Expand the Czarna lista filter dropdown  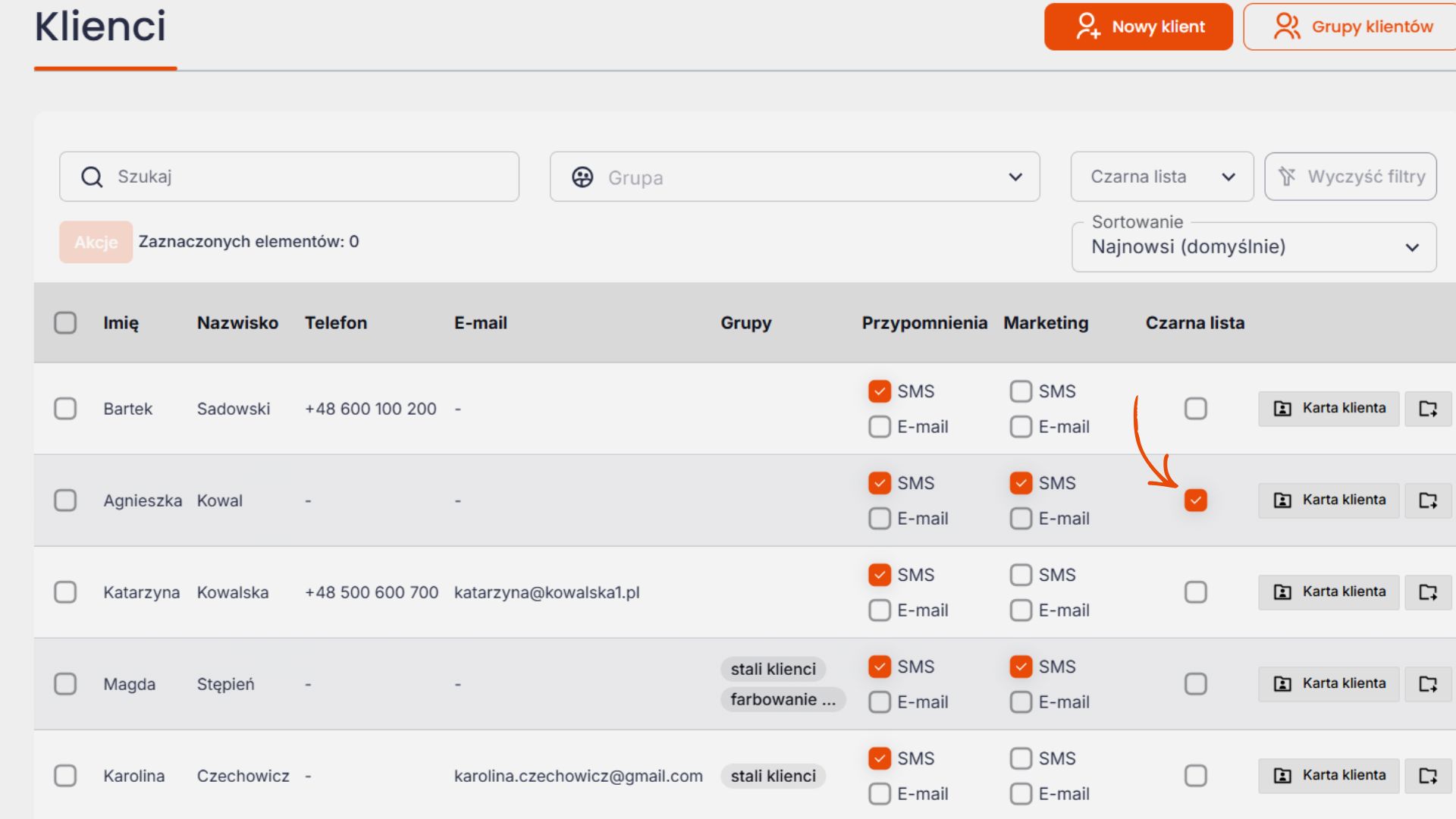(x=1162, y=177)
